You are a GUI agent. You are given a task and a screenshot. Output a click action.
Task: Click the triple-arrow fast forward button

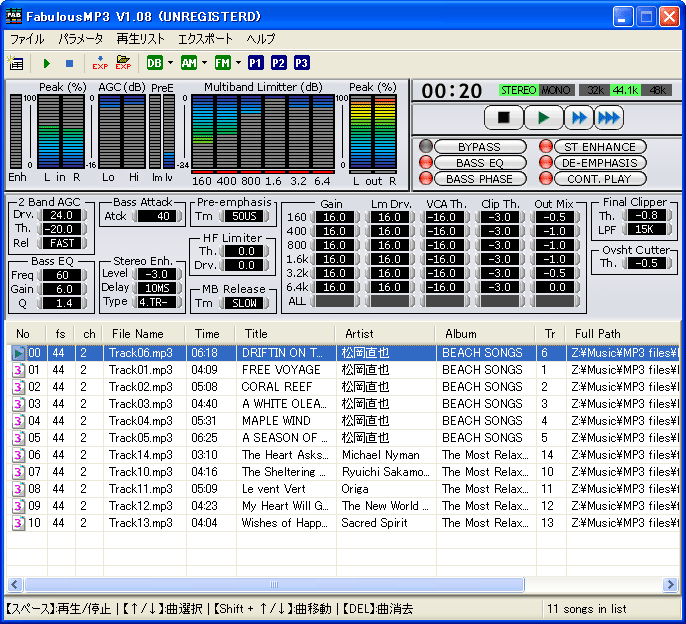(609, 118)
